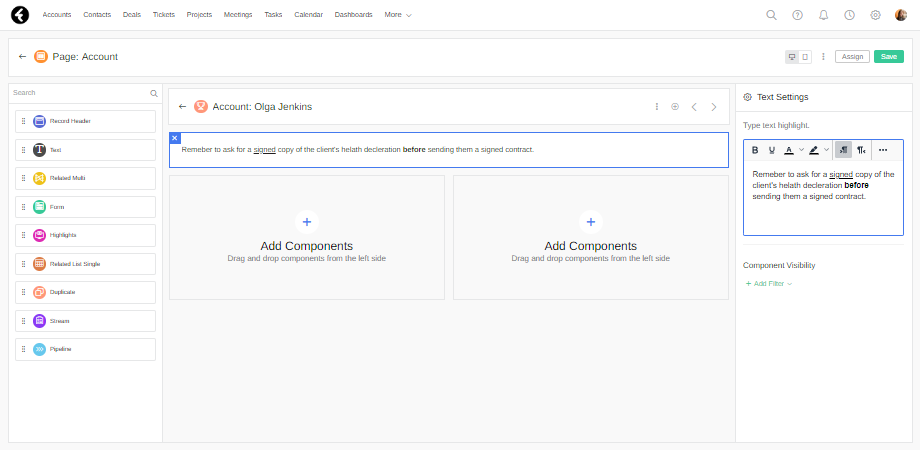Click the left-to-right text direction icon

(843, 150)
